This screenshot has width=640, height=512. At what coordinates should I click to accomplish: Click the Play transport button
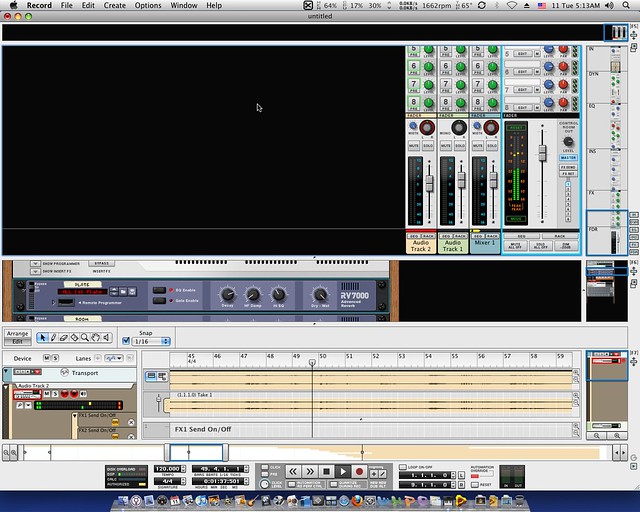tap(343, 472)
